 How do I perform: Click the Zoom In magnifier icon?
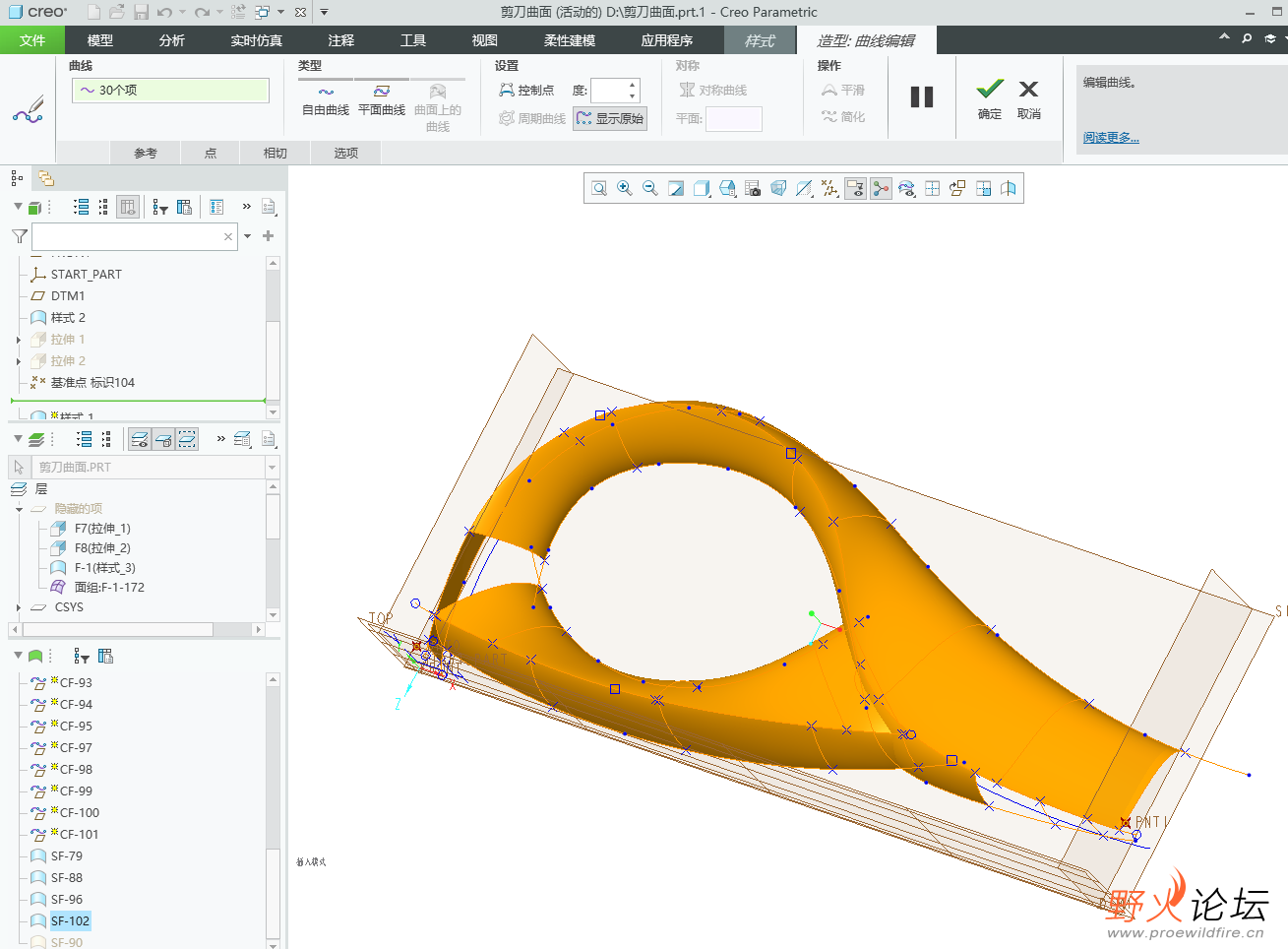pyautogui.click(x=625, y=188)
